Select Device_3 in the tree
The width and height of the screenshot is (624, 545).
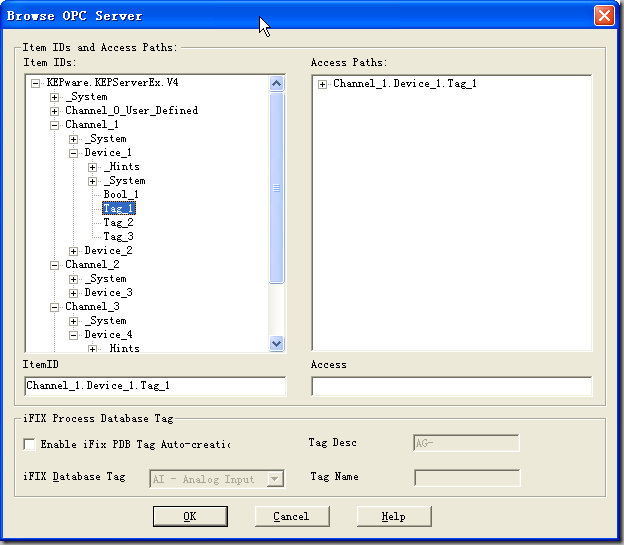(108, 293)
